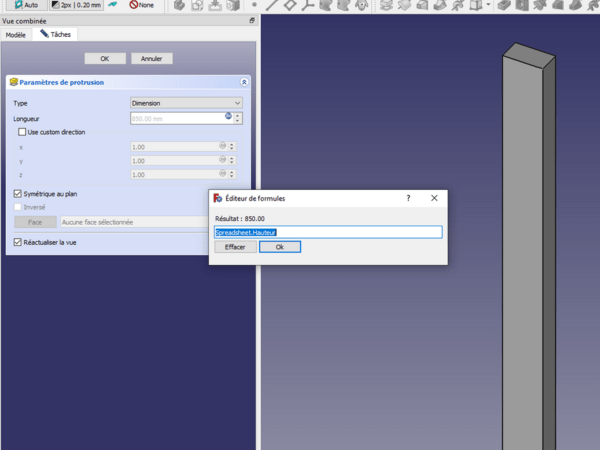Open the Type dropdown showing Dimension
The width and height of the screenshot is (600, 450).
coord(187,103)
